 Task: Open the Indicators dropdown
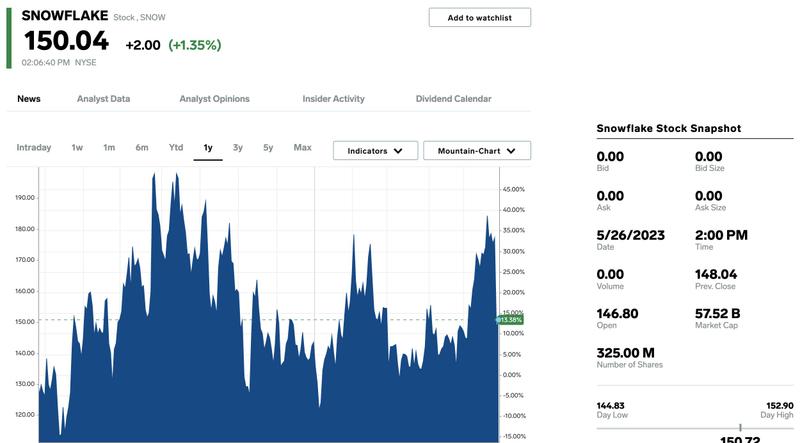(x=376, y=151)
